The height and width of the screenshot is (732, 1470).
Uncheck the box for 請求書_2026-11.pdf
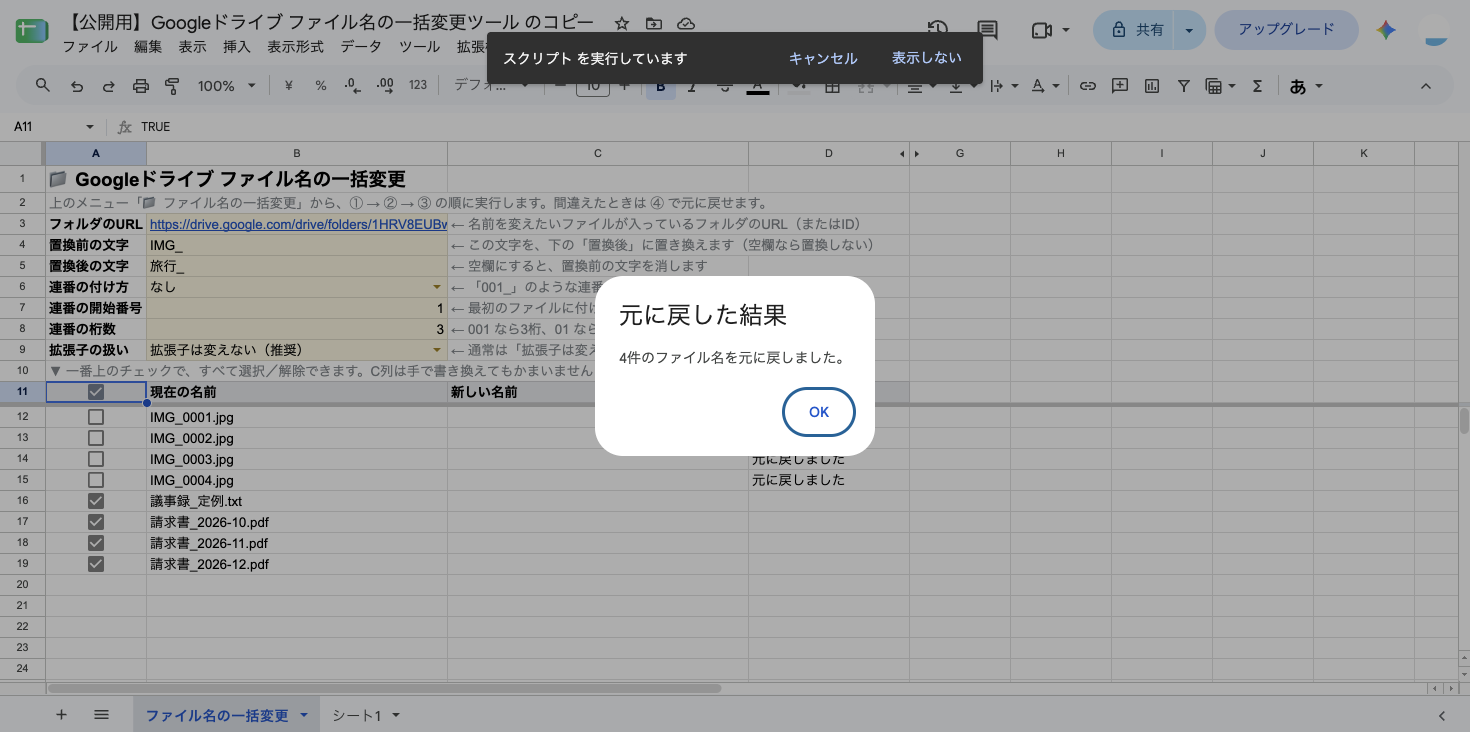[x=96, y=543]
